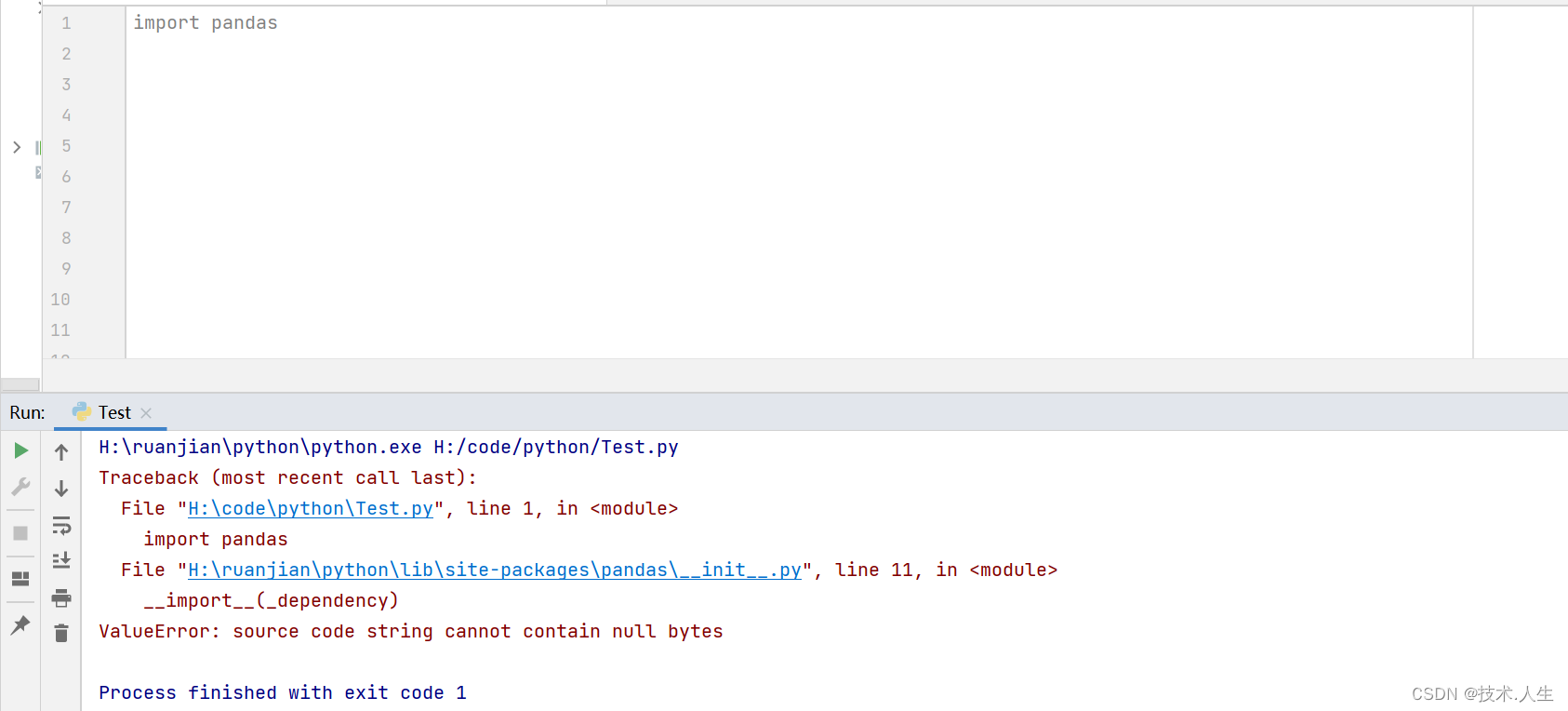This screenshot has width=1568, height=711.
Task: Click line number 1 in gutter
Action: click(x=66, y=23)
